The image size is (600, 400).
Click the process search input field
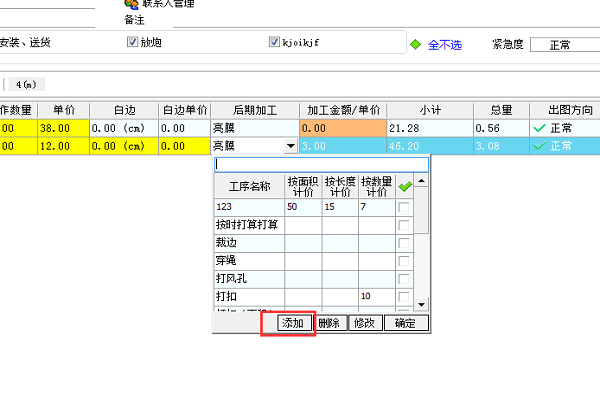pyautogui.click(x=321, y=165)
